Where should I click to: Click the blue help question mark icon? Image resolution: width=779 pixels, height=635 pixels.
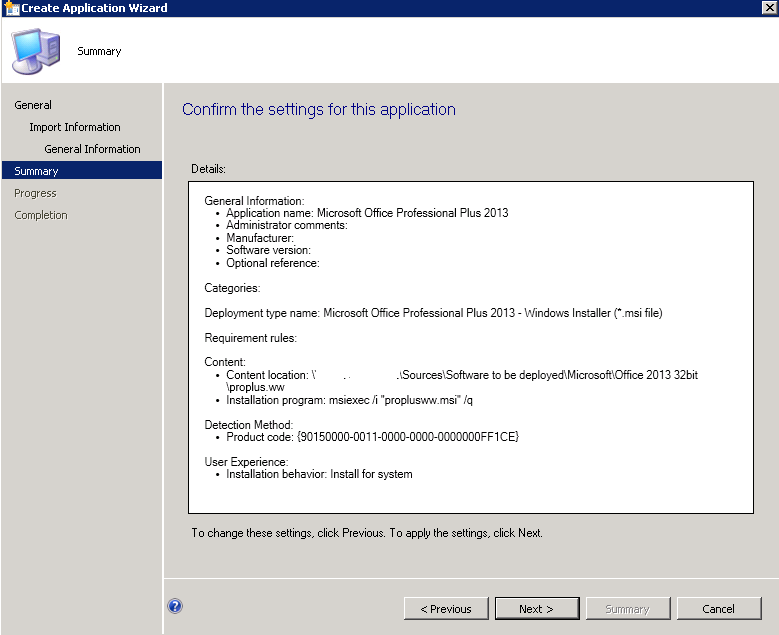pyautogui.click(x=175, y=606)
